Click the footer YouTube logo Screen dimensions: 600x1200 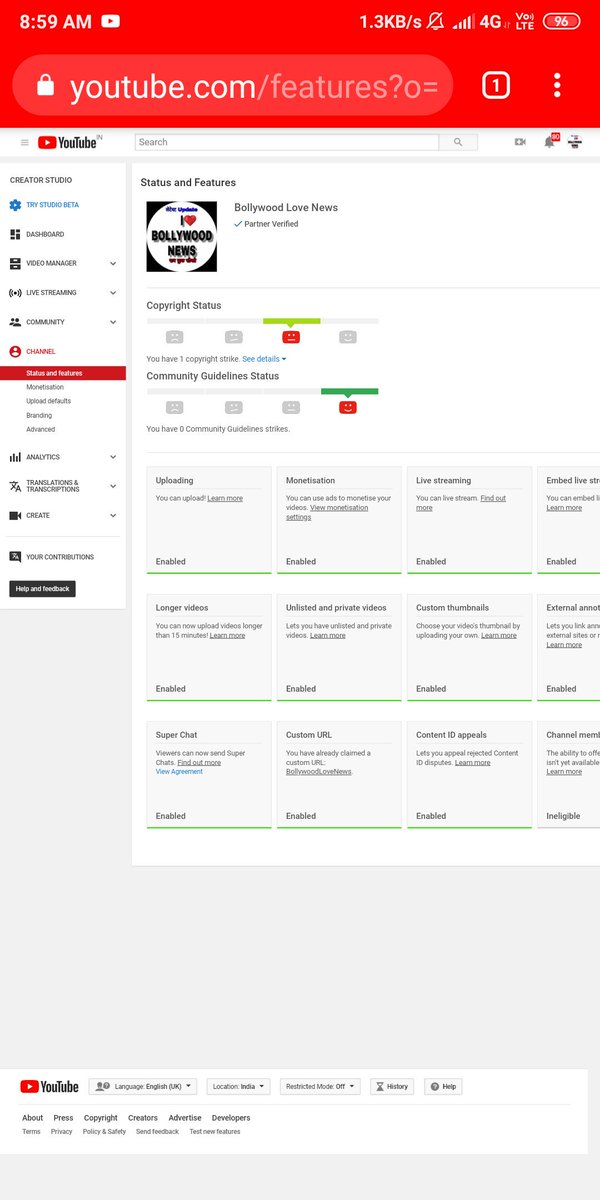click(49, 1087)
